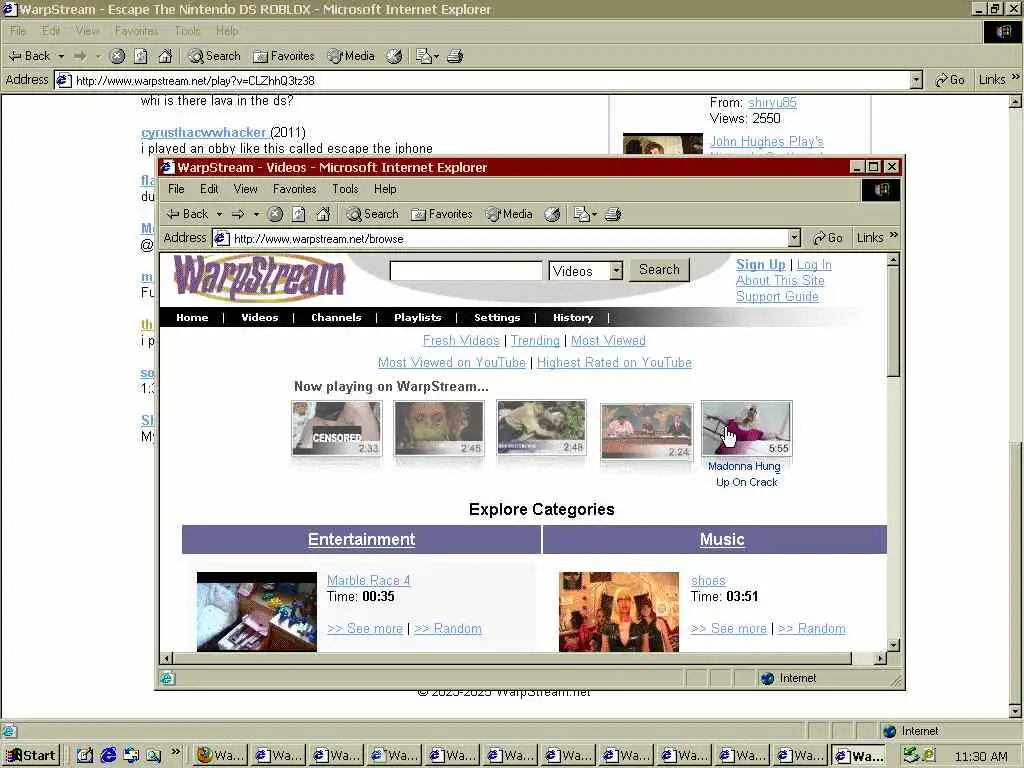Open Edit menu in front Videos window
Image resolution: width=1024 pixels, height=768 pixels.
point(209,189)
